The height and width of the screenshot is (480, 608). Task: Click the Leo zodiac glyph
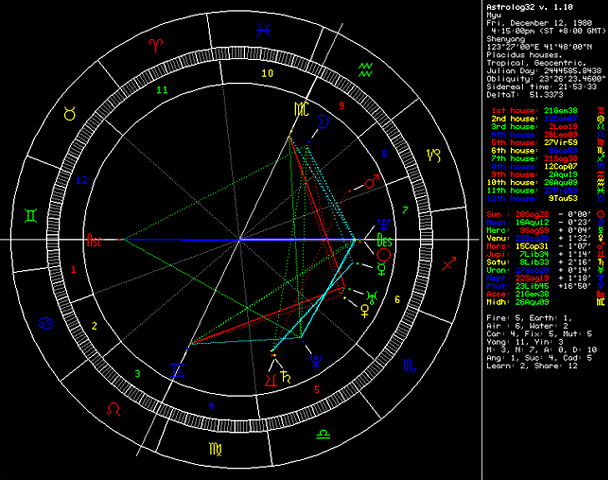[114, 409]
